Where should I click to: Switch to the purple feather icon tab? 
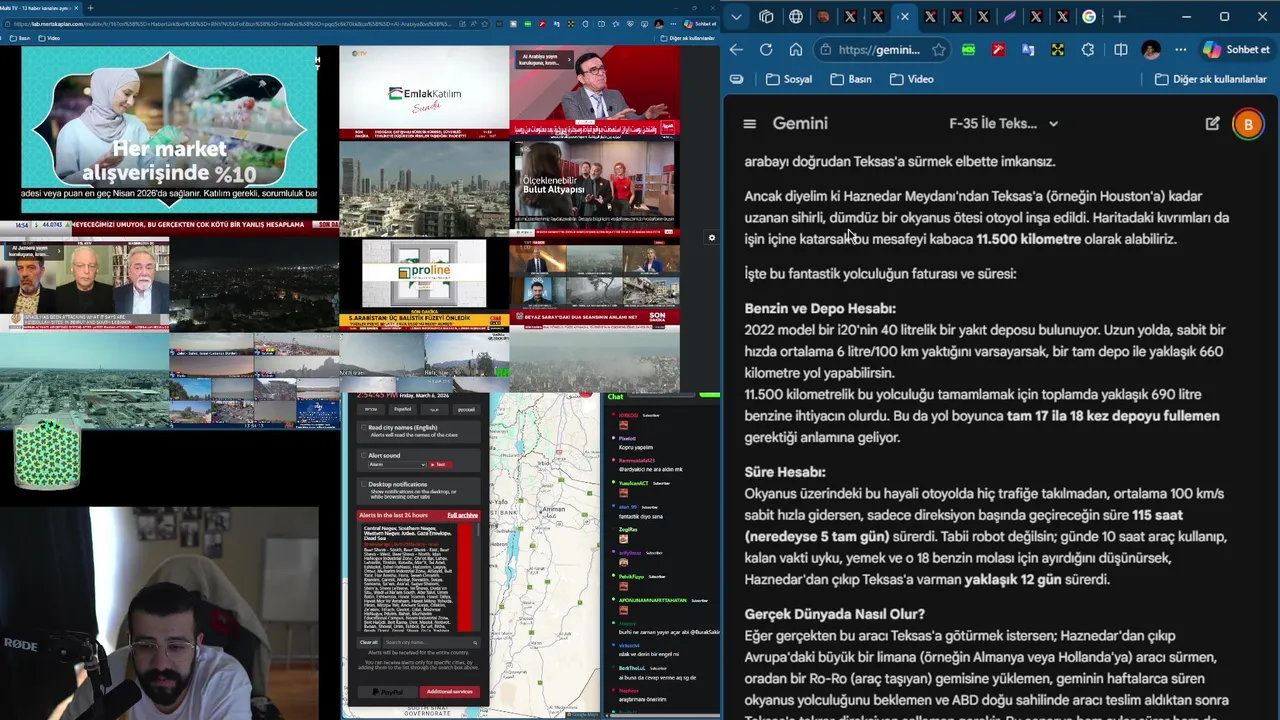(x=1009, y=16)
